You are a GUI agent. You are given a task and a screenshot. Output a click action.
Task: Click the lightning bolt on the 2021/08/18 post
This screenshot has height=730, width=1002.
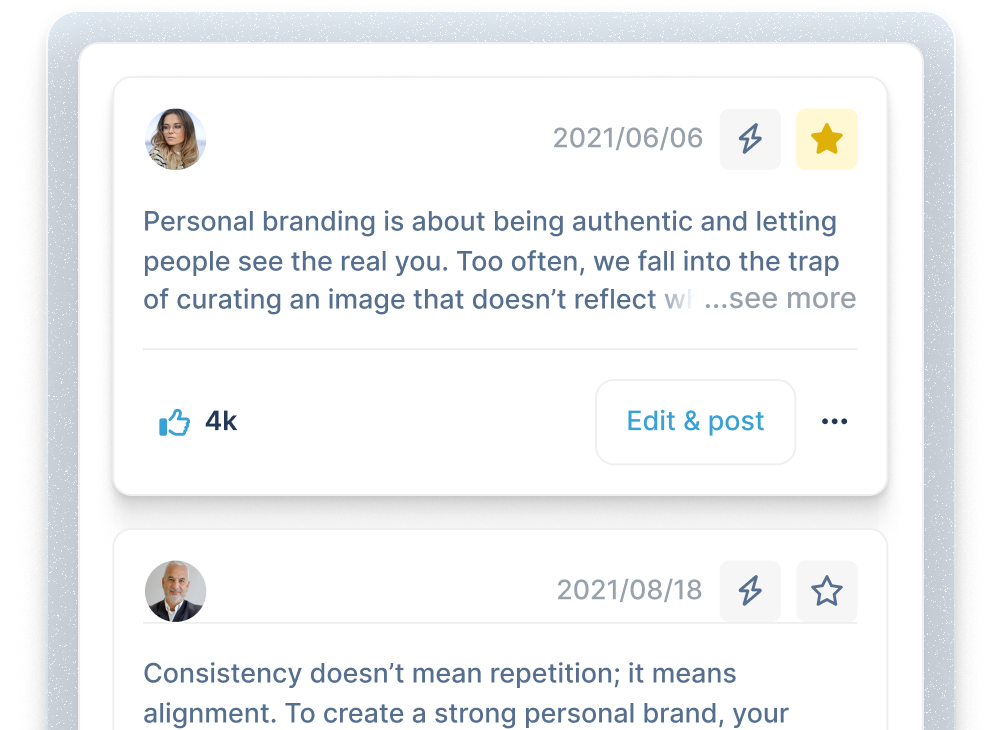[750, 591]
